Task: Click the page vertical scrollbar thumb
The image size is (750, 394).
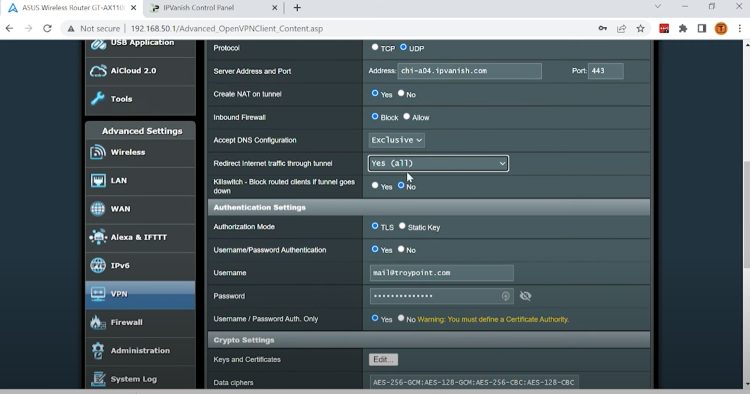Action: pyautogui.click(x=747, y=214)
